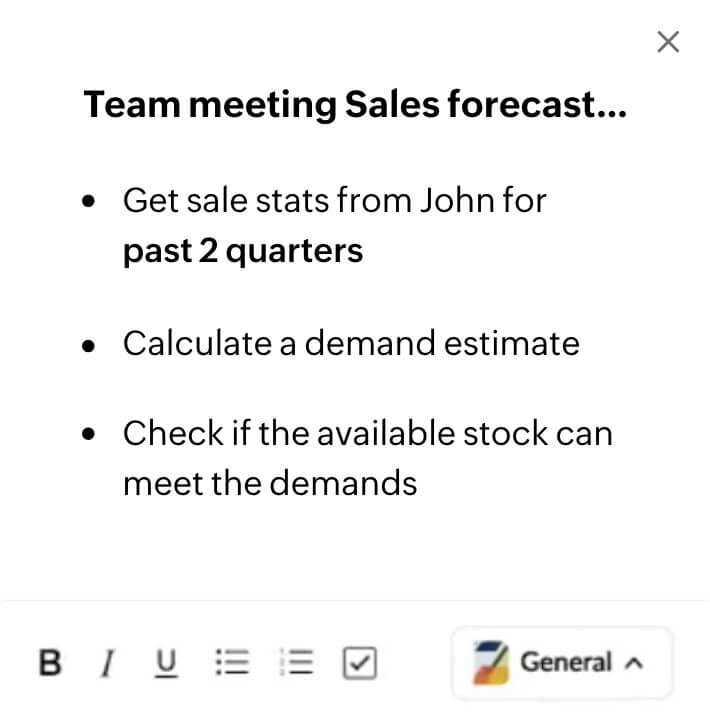Select the 'Calculate a demand estimate' line
This screenshot has width=710, height=727.
pos(351,343)
